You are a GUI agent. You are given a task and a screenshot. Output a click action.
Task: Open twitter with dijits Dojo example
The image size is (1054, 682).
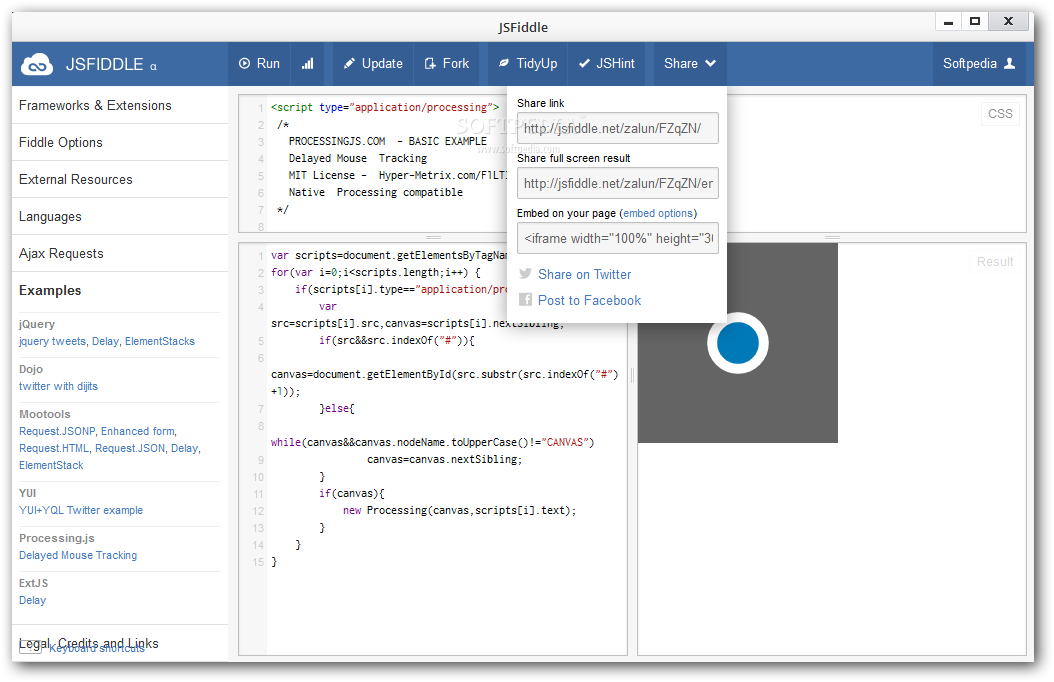(x=58, y=386)
